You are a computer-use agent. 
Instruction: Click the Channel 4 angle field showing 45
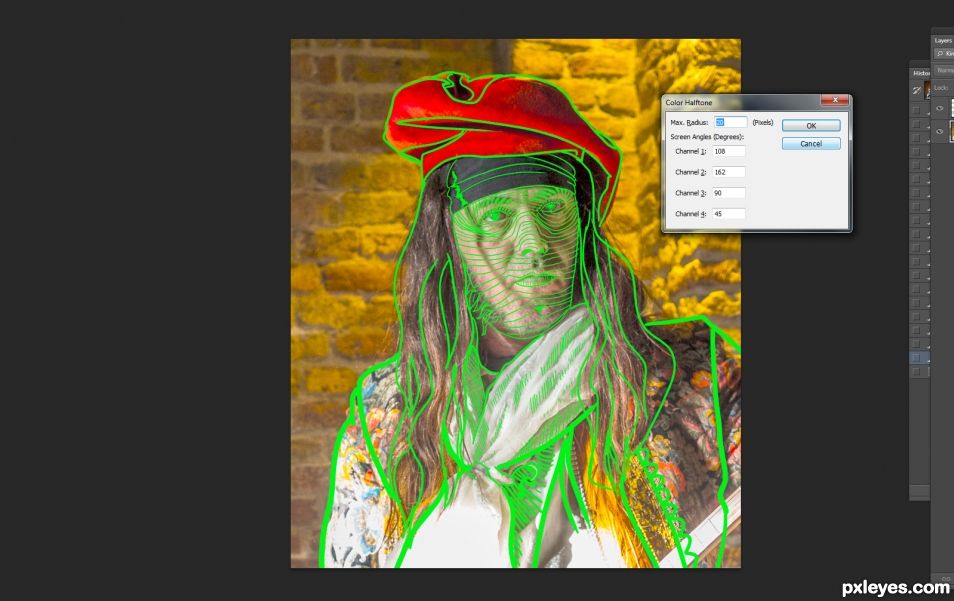(x=728, y=214)
